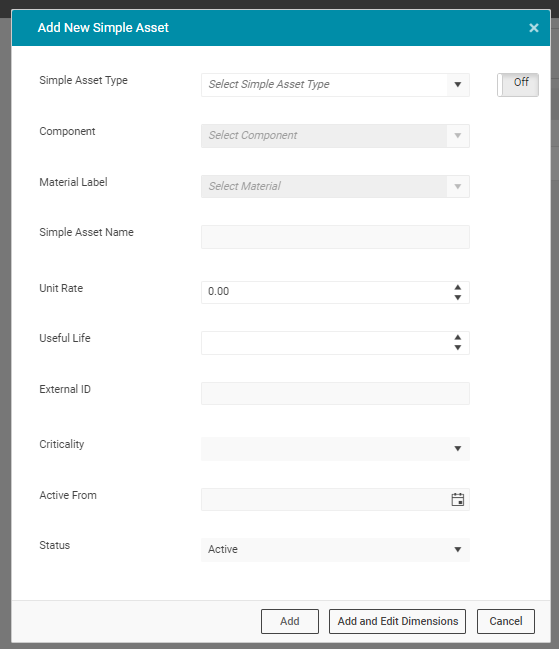Image resolution: width=559 pixels, height=649 pixels.
Task: Decrement Useful Life using down arrow
Action: (x=458, y=348)
